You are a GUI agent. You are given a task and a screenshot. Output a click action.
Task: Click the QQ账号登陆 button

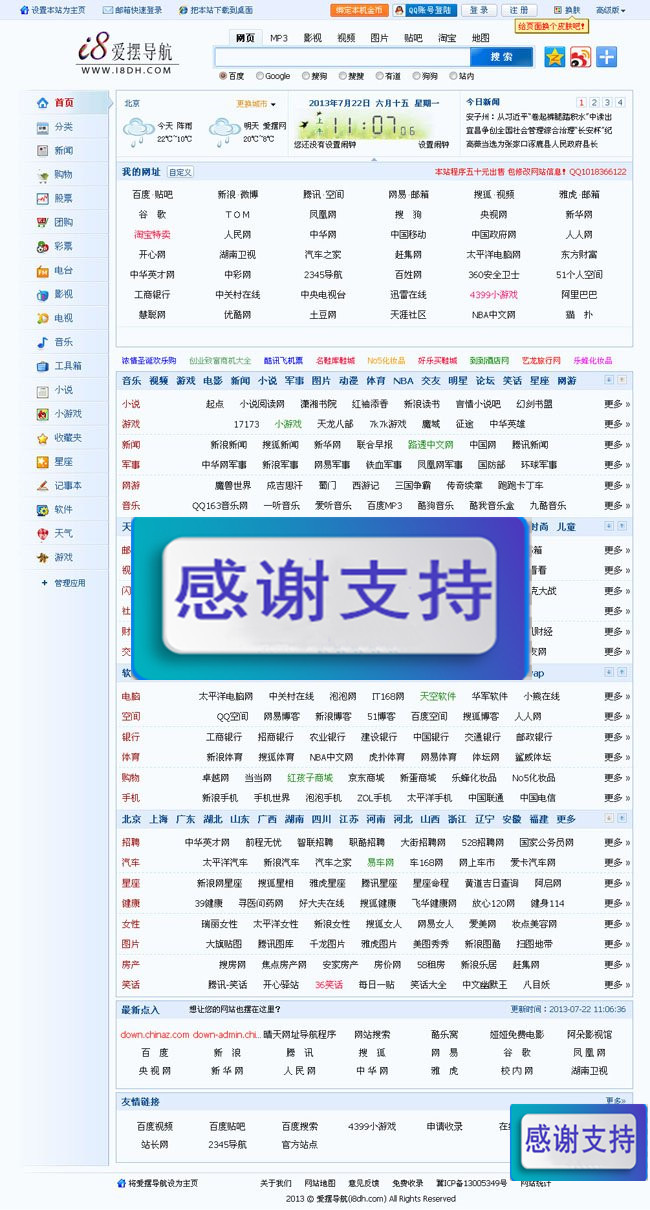coord(427,10)
